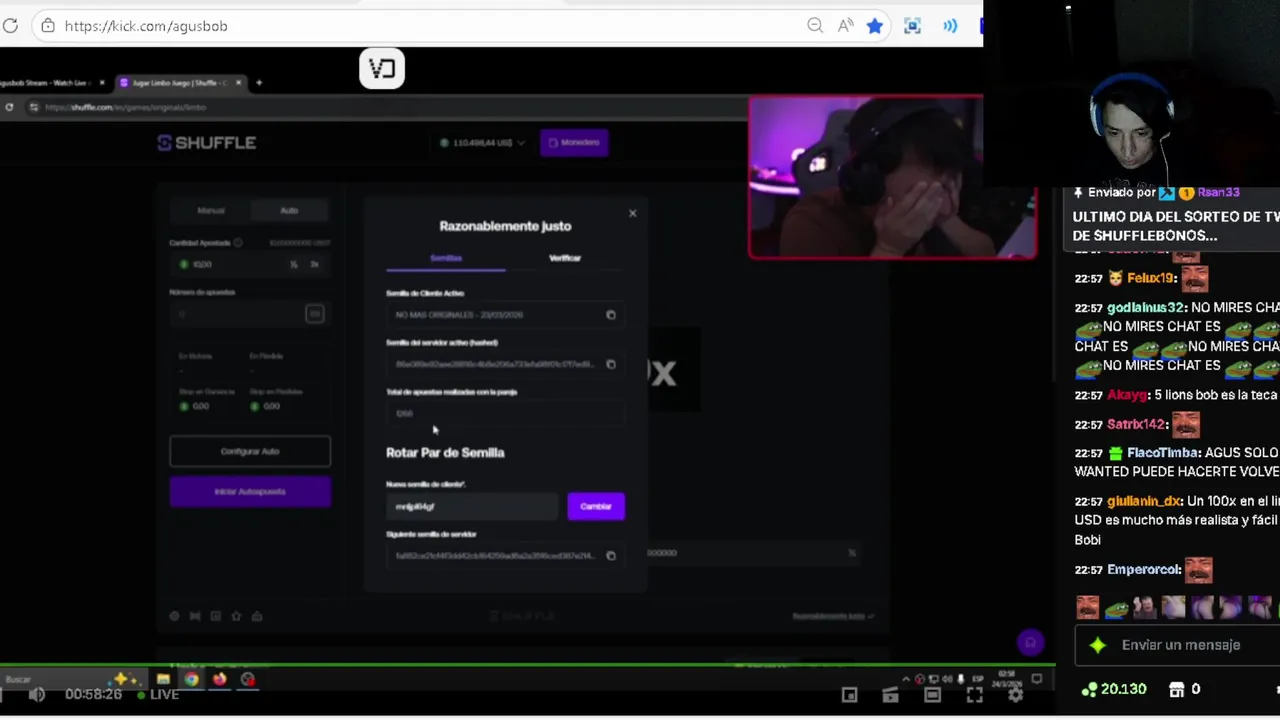Enter fullscreen in the stream player
This screenshot has width=1280, height=720.
(x=974, y=695)
